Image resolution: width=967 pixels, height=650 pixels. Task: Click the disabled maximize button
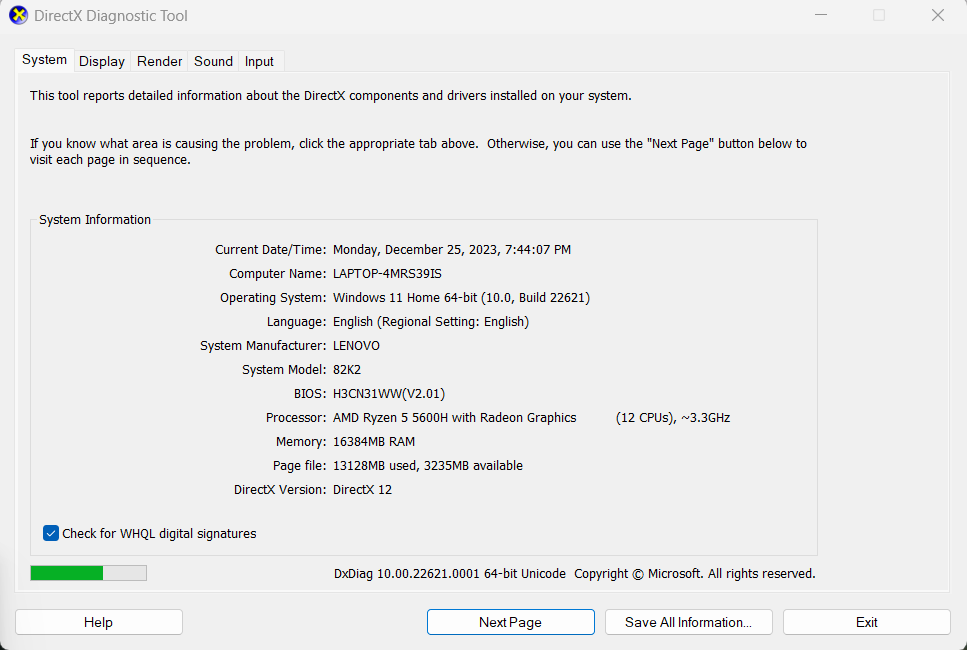coord(879,15)
